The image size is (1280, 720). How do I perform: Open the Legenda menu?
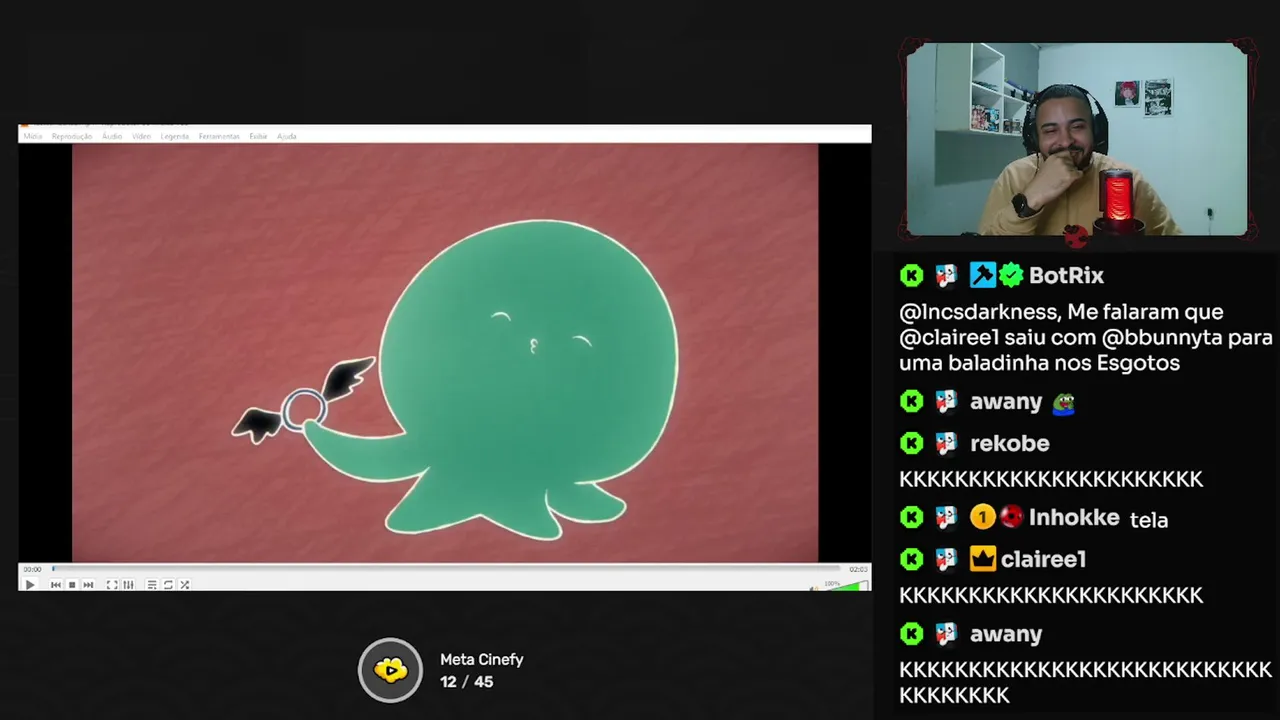[x=175, y=136]
